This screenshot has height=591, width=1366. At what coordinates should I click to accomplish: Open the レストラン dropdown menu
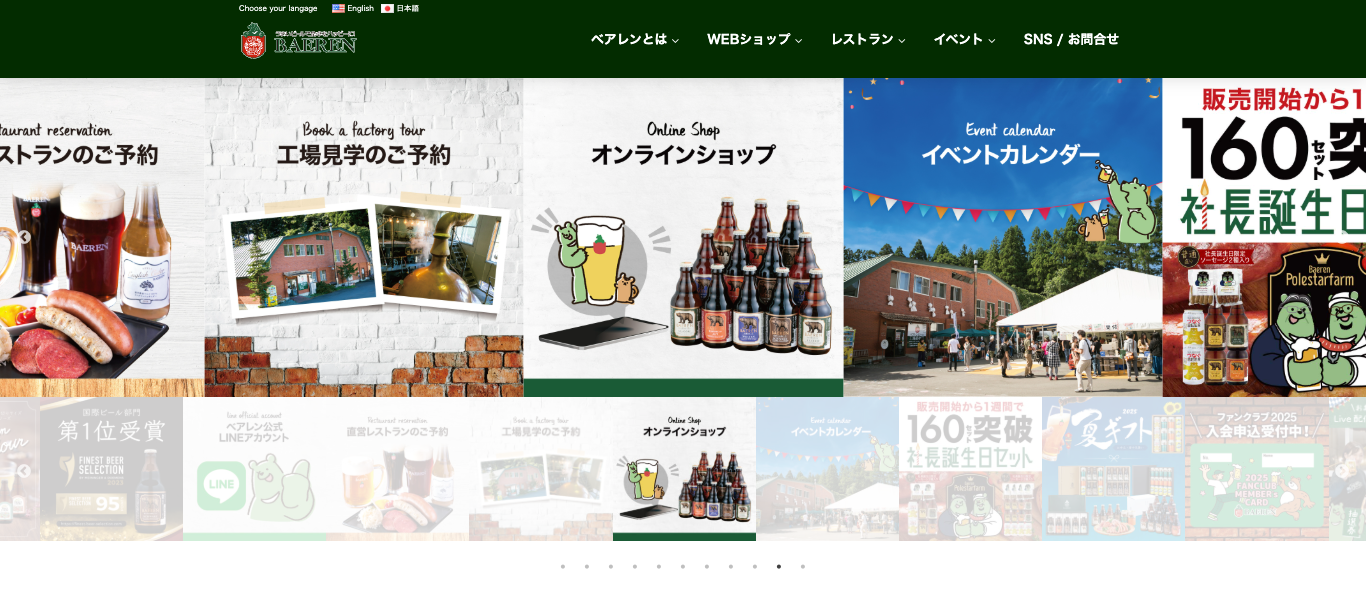click(x=868, y=40)
